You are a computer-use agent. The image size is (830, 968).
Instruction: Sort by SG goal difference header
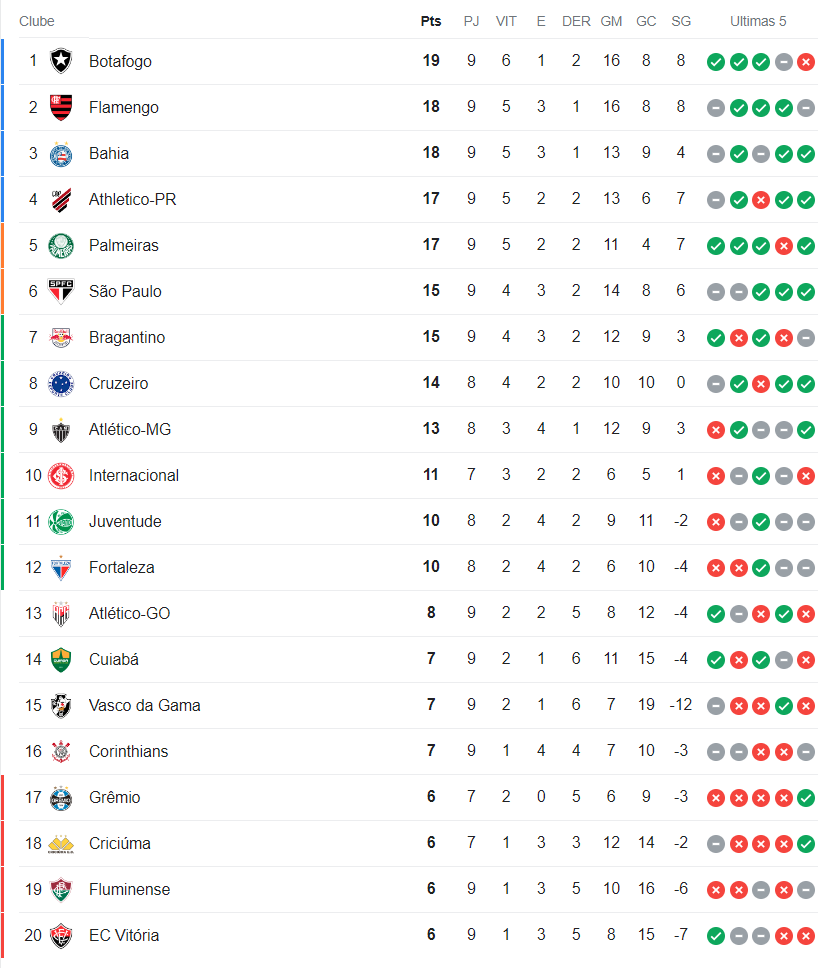coord(681,21)
